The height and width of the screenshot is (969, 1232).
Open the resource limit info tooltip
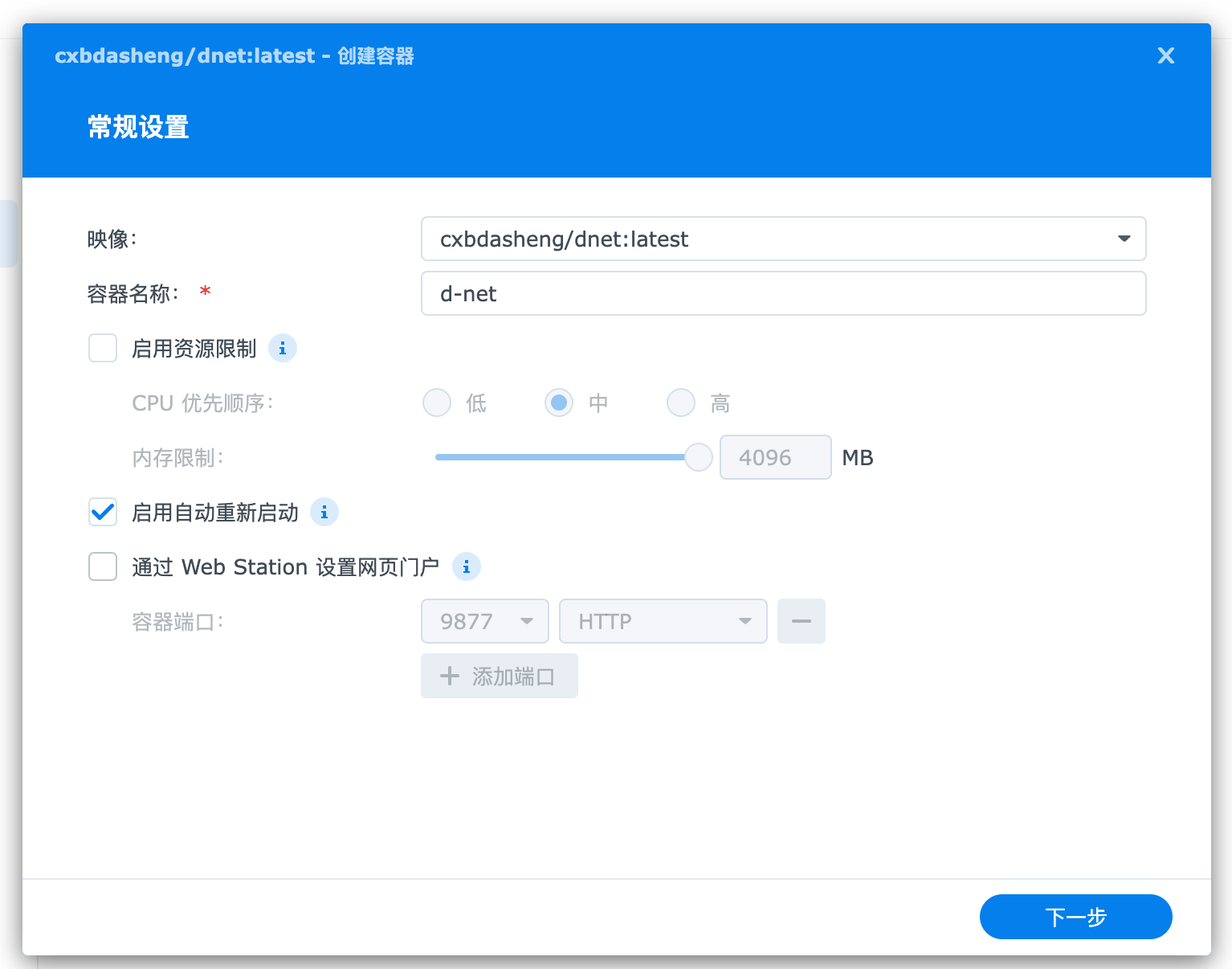282,348
